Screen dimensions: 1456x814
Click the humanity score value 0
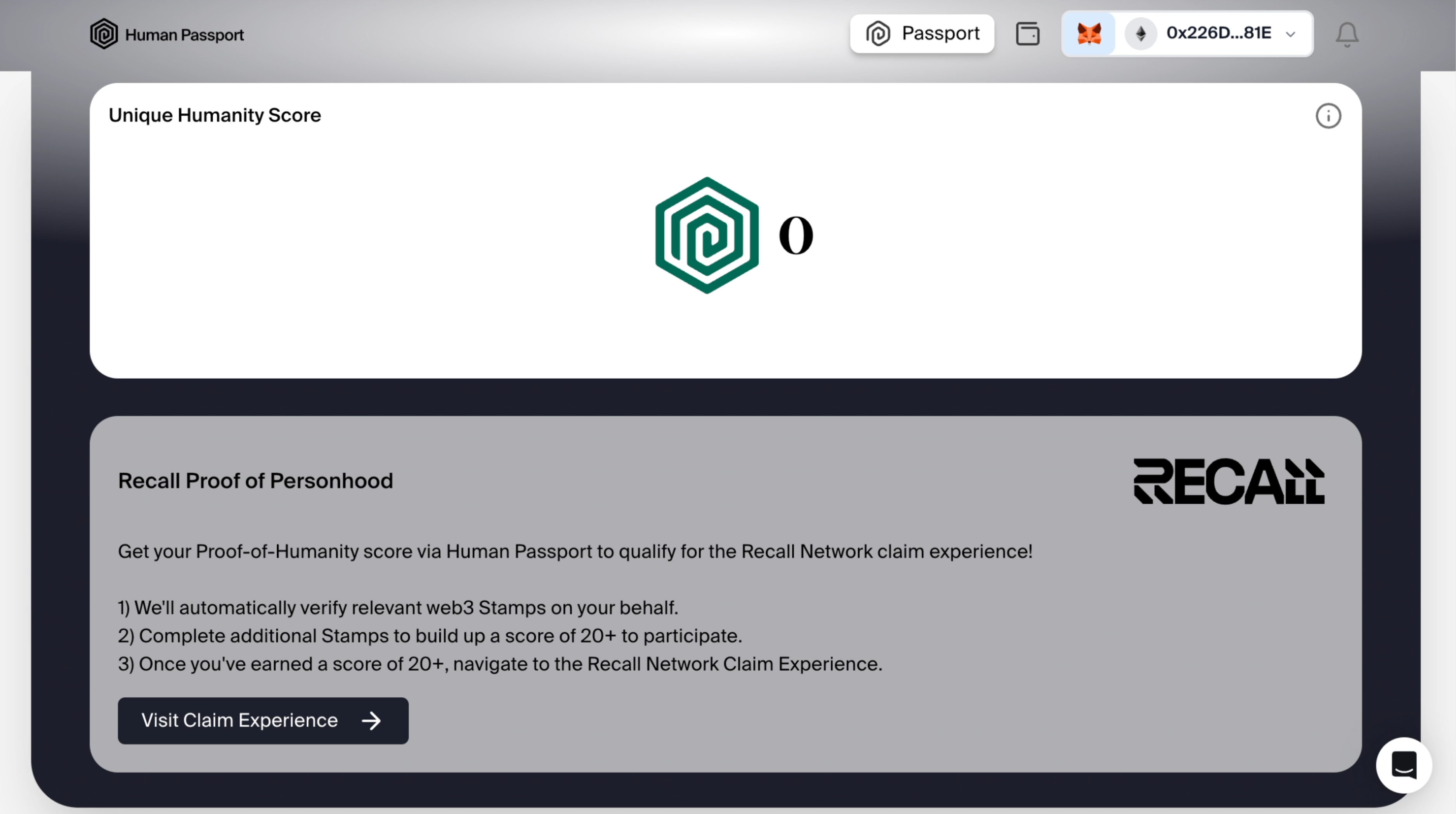click(x=795, y=236)
